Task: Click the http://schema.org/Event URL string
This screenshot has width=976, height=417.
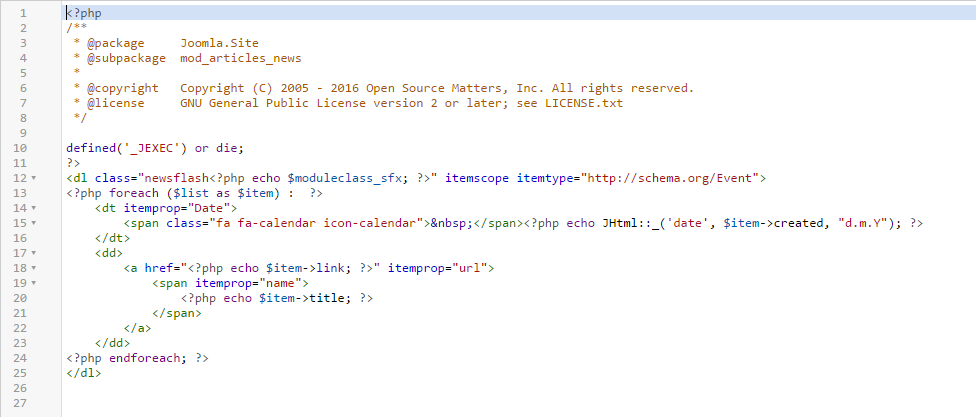Action: coord(670,178)
